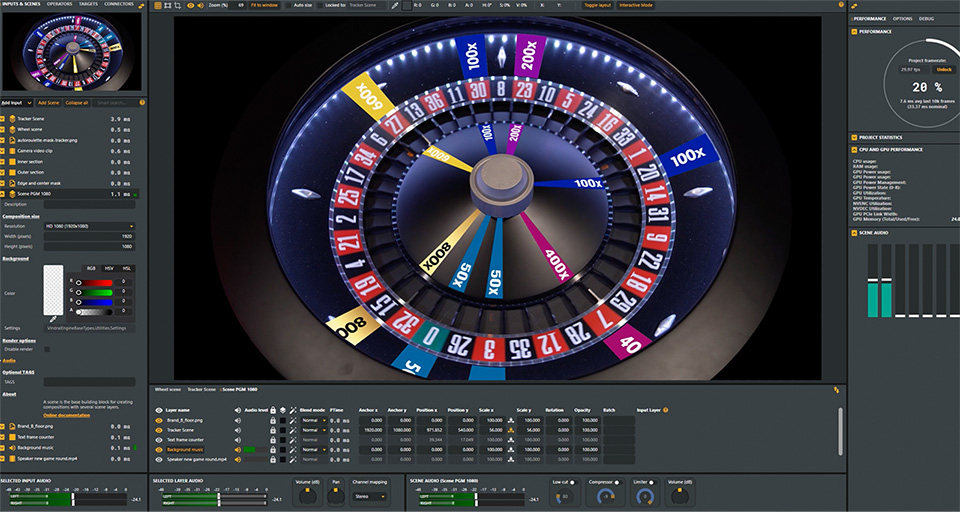Hide the Brand_B_floor.png layer with eye icon
This screenshot has height=512, width=960.
[x=159, y=420]
